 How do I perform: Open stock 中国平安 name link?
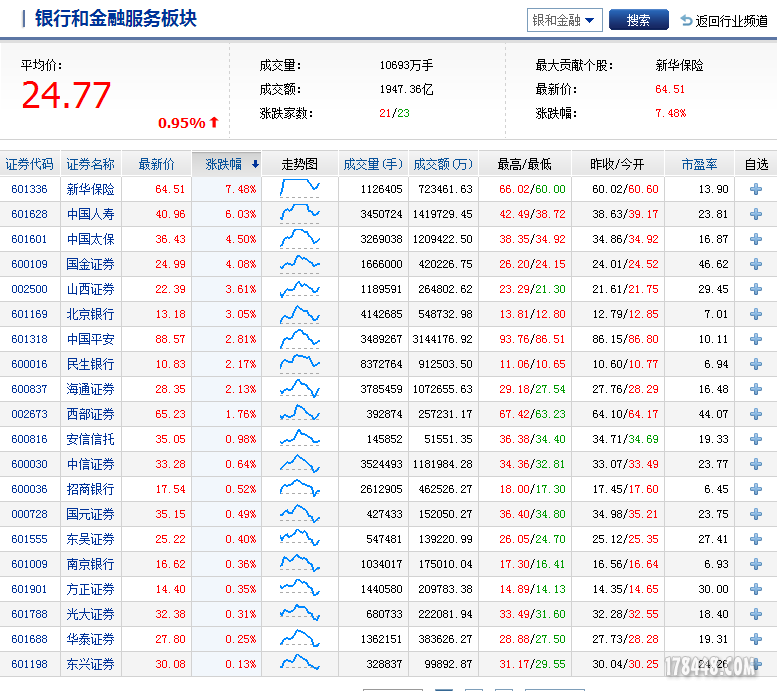[x=91, y=339]
